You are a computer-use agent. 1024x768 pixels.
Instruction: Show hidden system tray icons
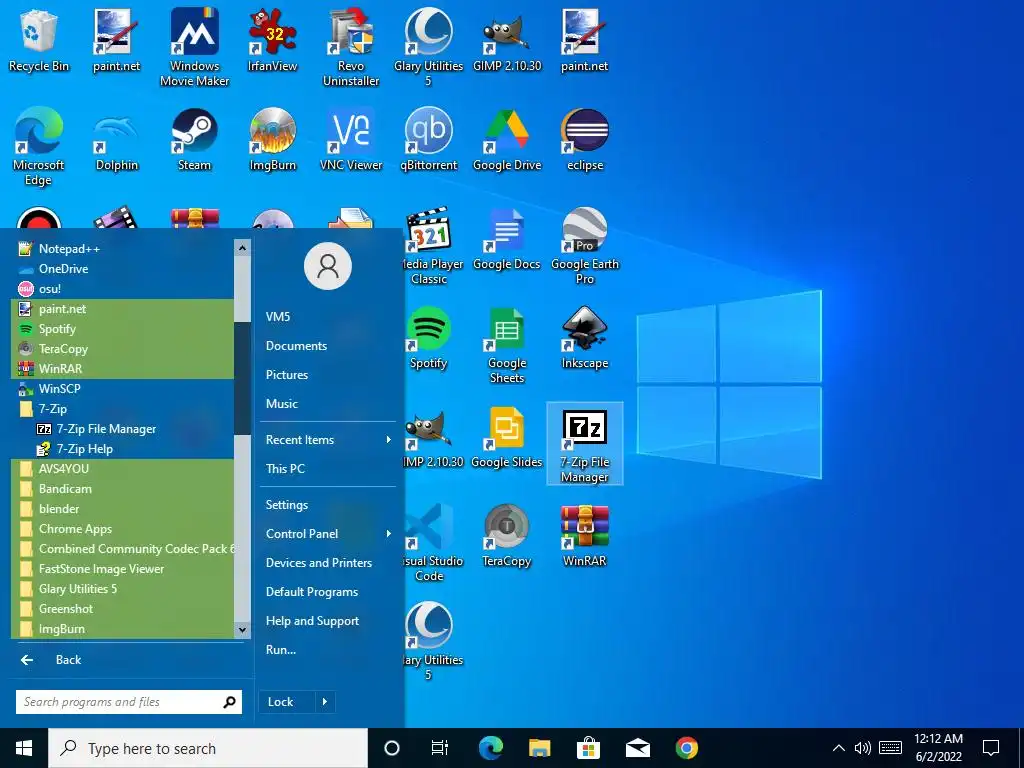click(839, 748)
